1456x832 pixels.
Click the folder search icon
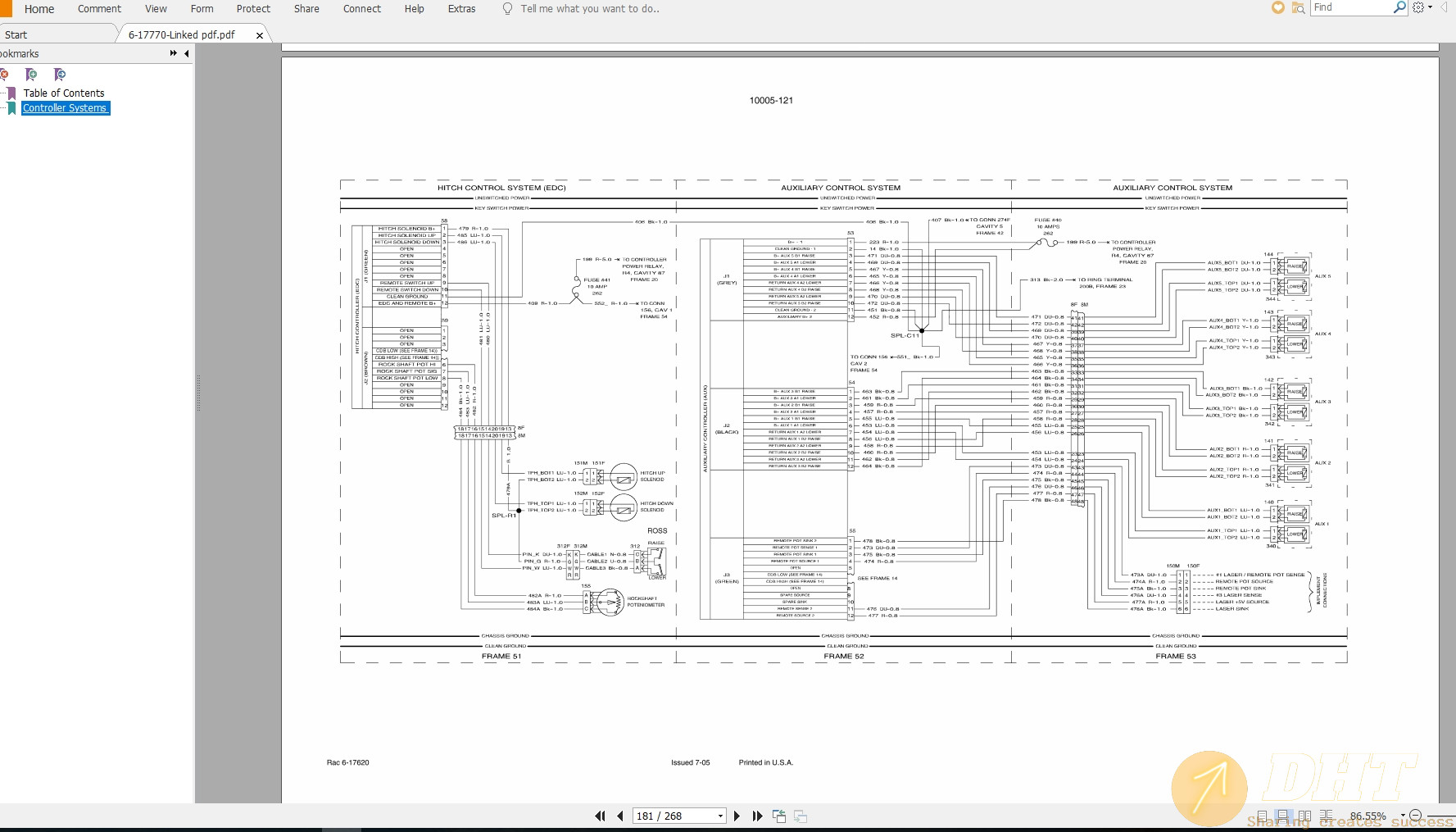[x=1298, y=8]
